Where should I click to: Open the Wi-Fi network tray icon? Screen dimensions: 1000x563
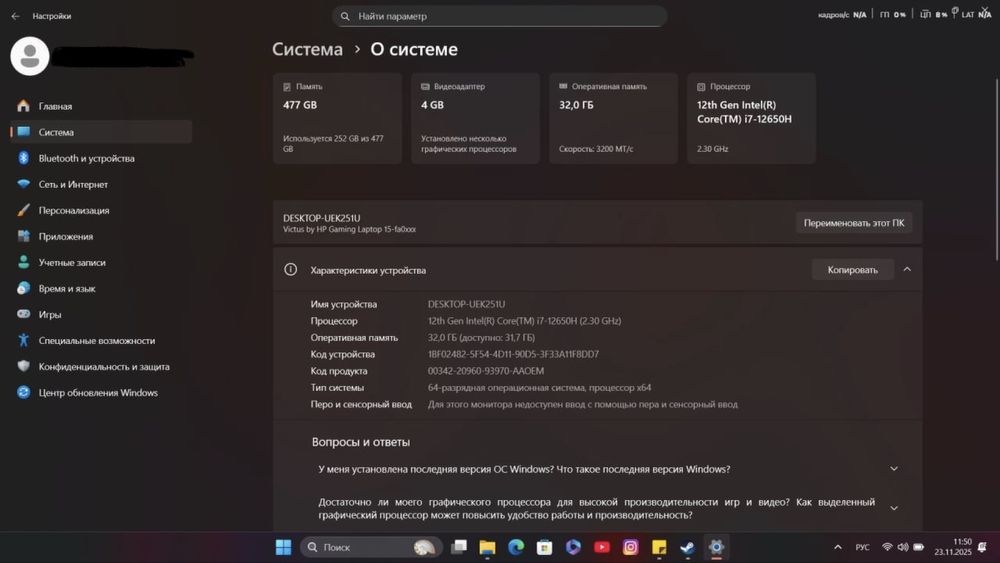(x=887, y=547)
